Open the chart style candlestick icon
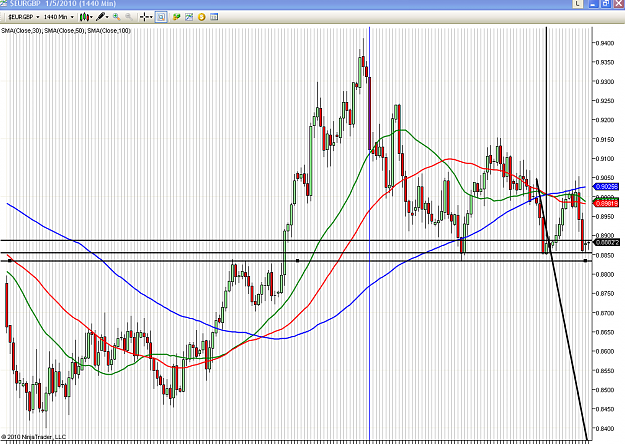Image resolution: width=625 pixels, height=444 pixels. pyautogui.click(x=84, y=17)
